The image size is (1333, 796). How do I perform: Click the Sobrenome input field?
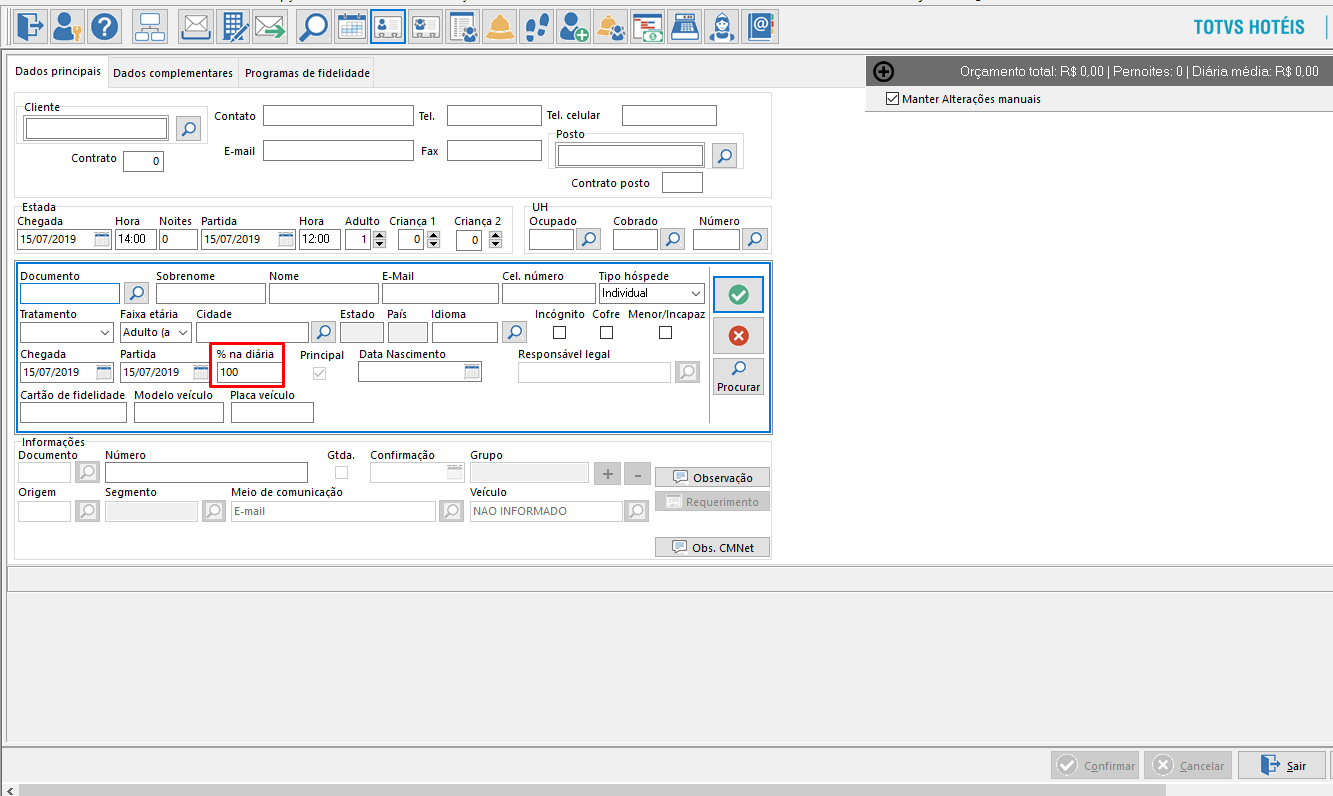tap(210, 293)
